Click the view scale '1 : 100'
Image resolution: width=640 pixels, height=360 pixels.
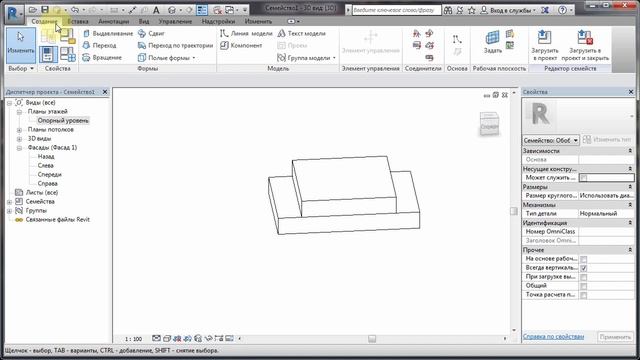coord(133,339)
